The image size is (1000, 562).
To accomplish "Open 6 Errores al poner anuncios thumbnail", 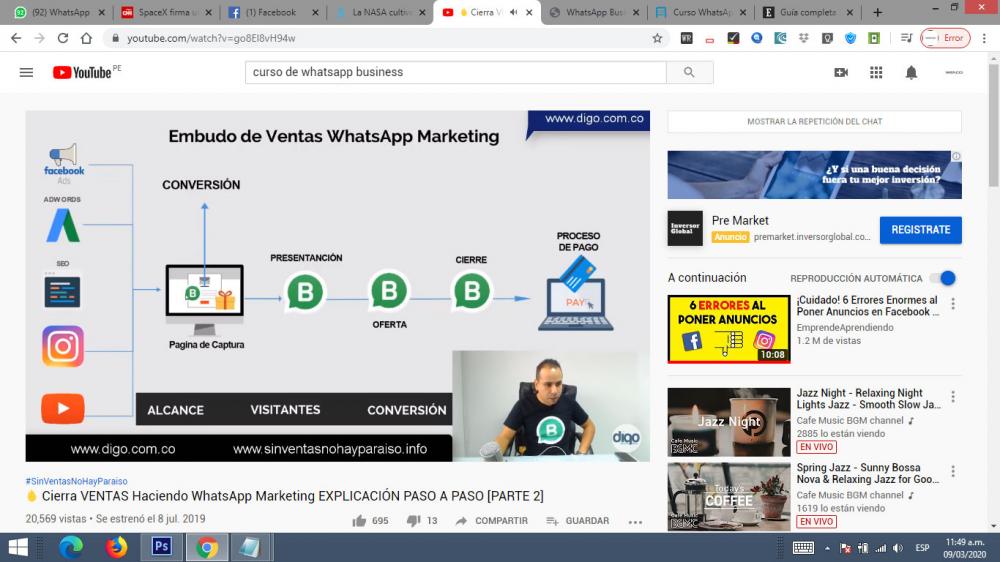I will click(x=728, y=329).
